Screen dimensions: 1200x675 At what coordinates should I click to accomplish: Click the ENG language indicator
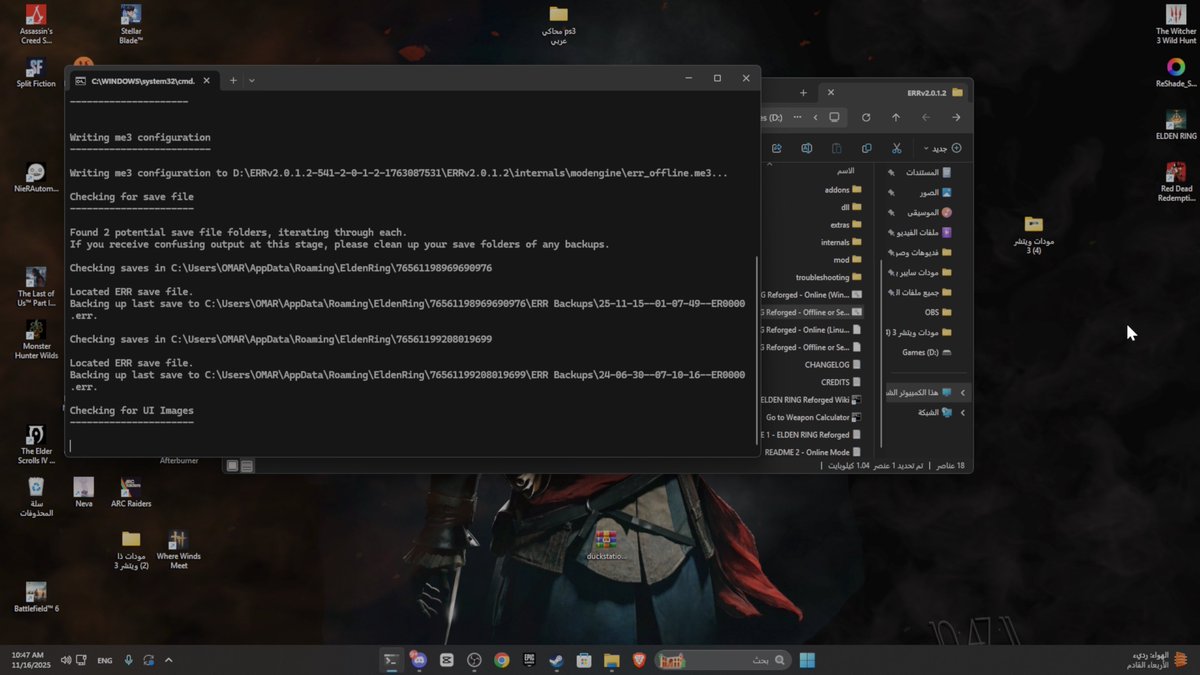point(104,660)
